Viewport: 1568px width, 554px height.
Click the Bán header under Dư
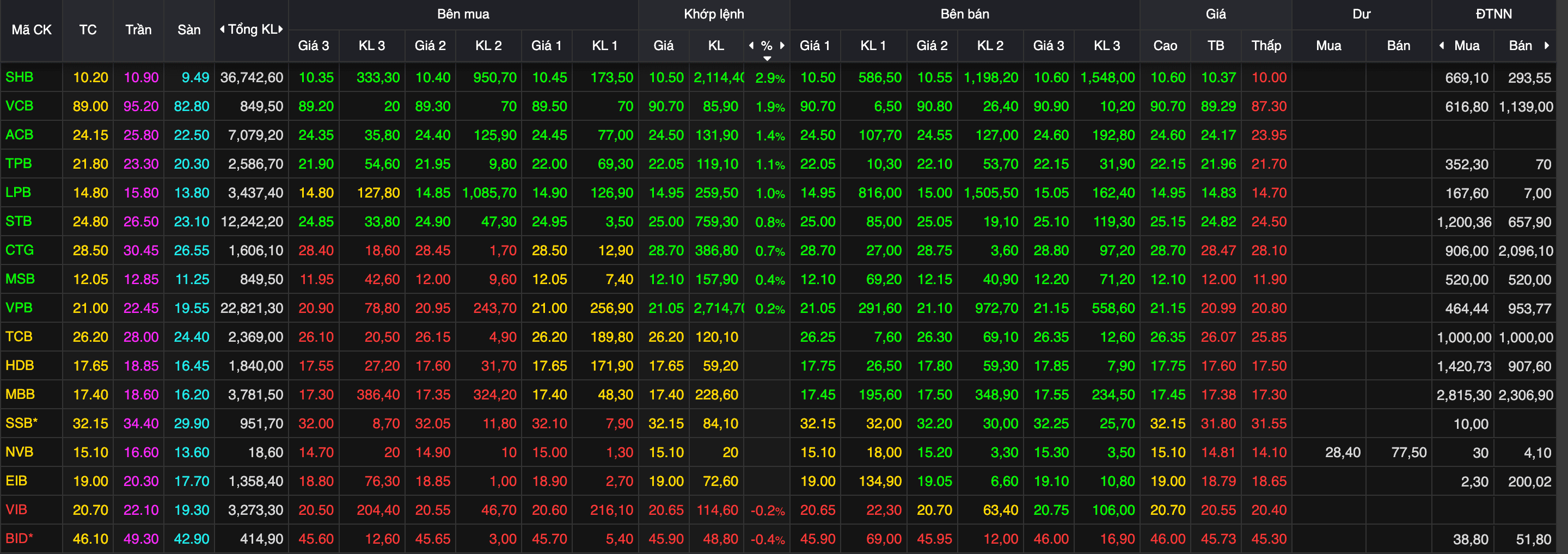[1398, 46]
